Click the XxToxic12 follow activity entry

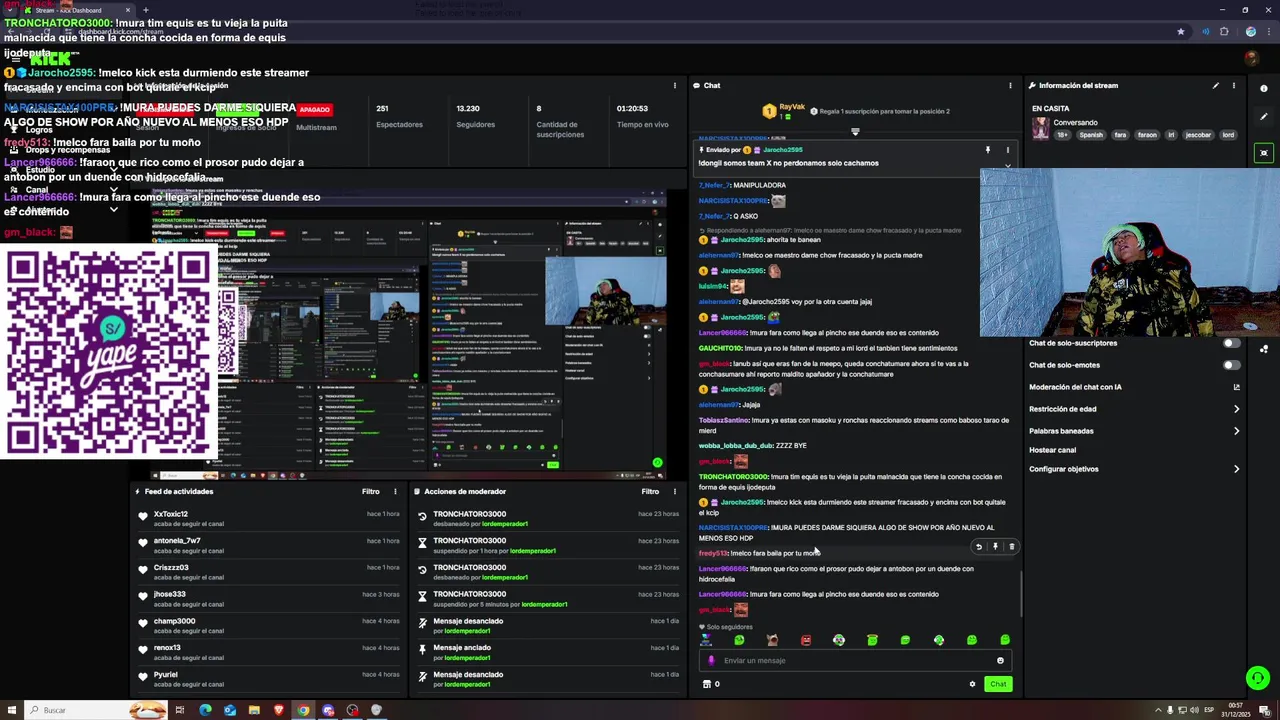pyautogui.click(x=270, y=518)
